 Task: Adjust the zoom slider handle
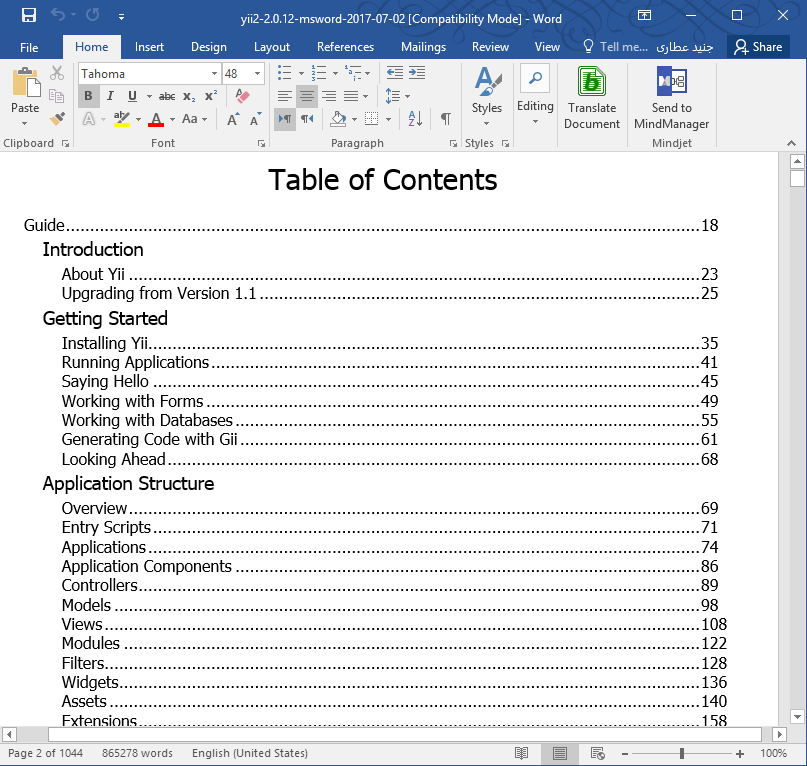click(x=682, y=754)
